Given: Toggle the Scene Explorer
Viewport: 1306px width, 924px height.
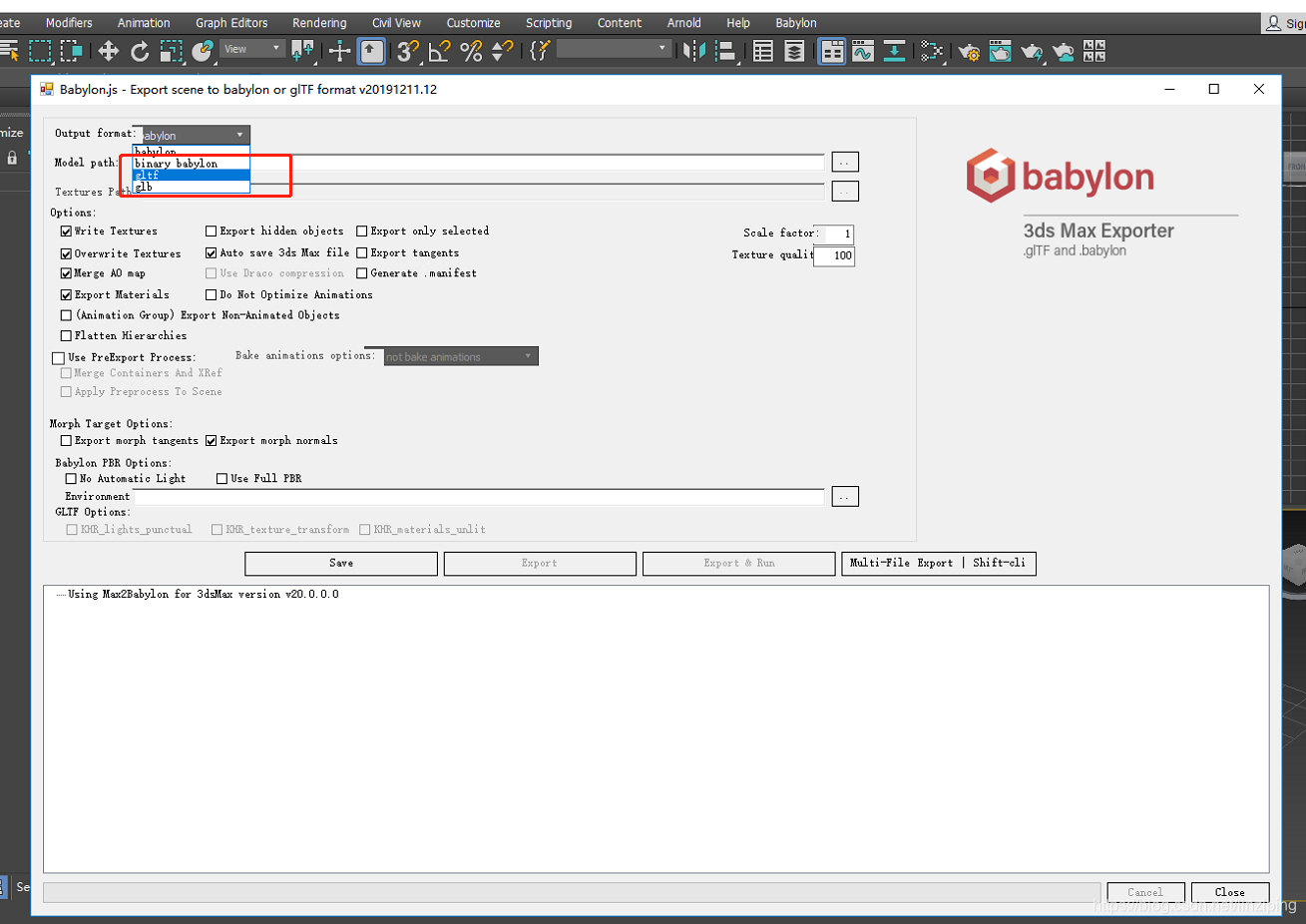Looking at the screenshot, I should pyautogui.click(x=763, y=51).
